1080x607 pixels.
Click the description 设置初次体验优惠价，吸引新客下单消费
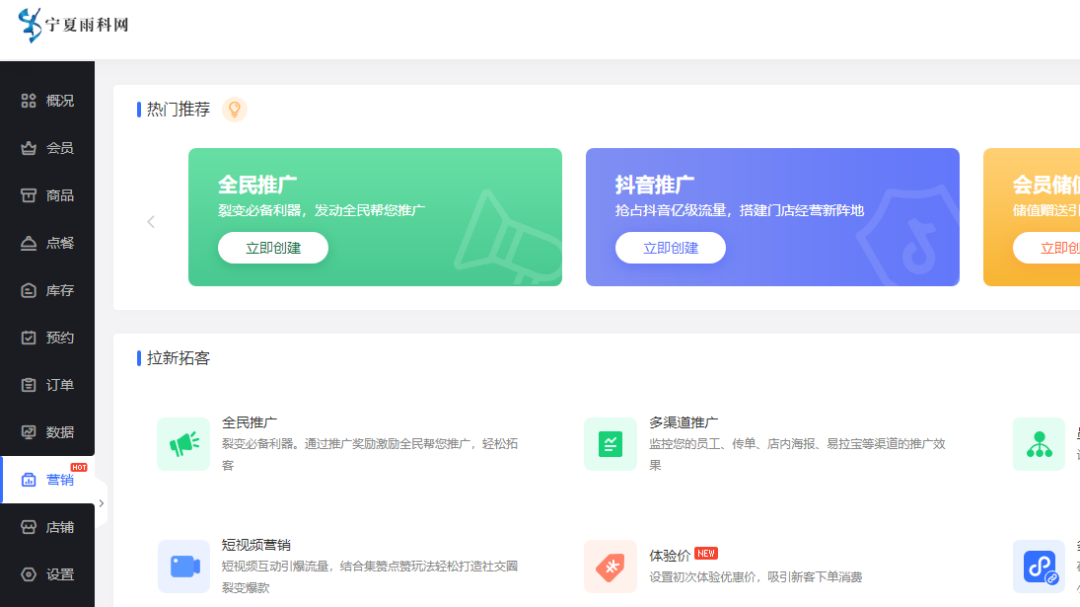pyautogui.click(x=756, y=577)
